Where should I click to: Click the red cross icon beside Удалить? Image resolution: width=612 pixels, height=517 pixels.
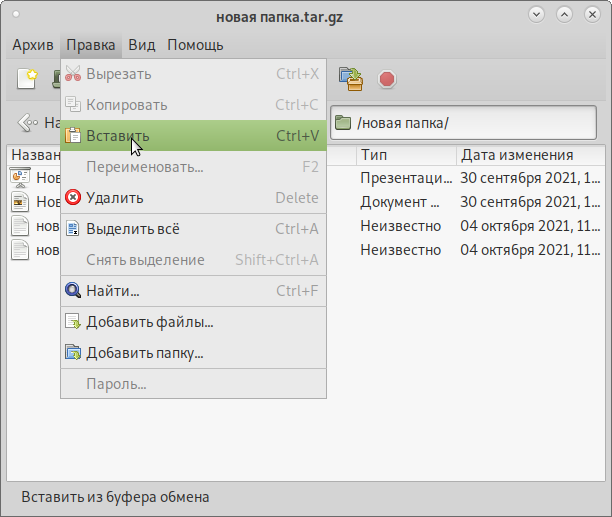point(72,198)
